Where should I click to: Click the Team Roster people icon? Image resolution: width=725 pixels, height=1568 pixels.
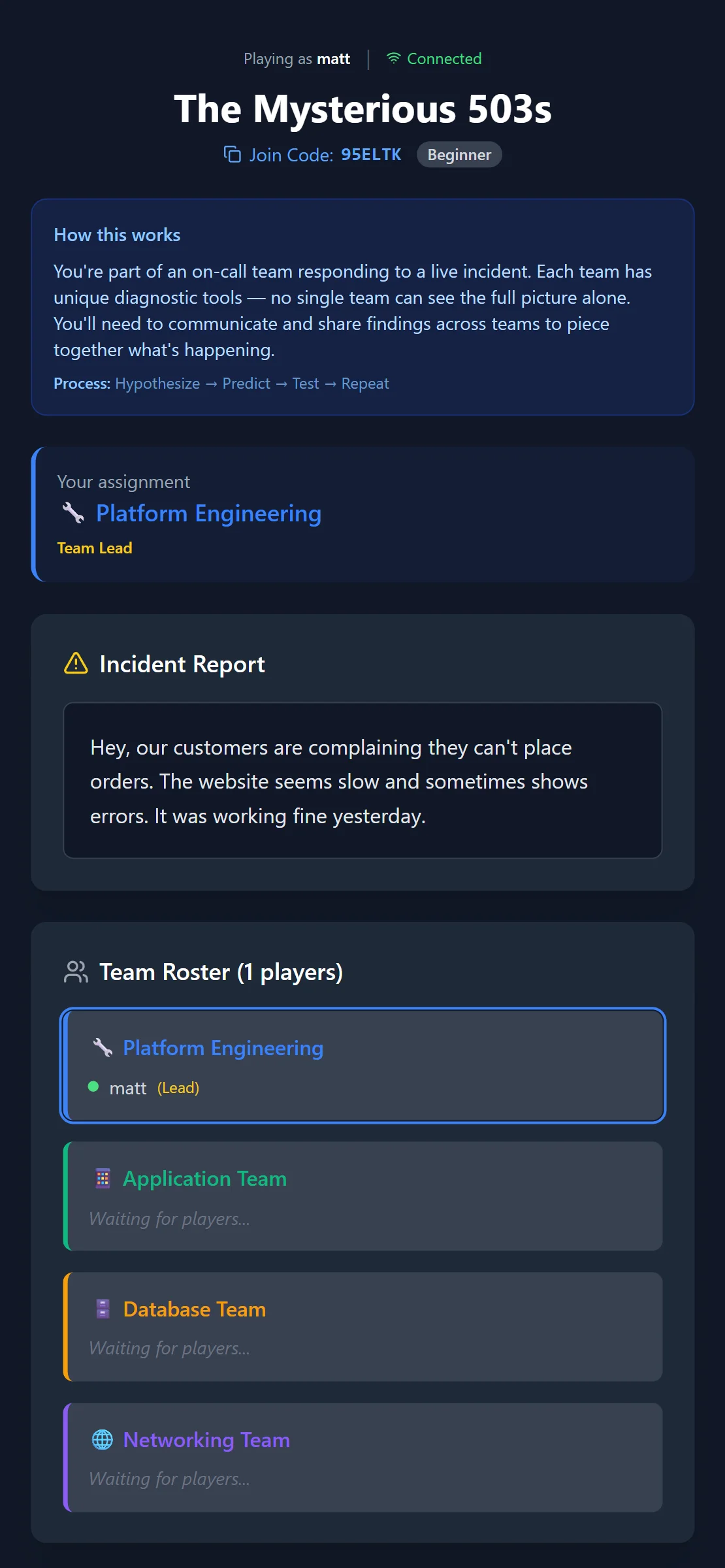[76, 972]
